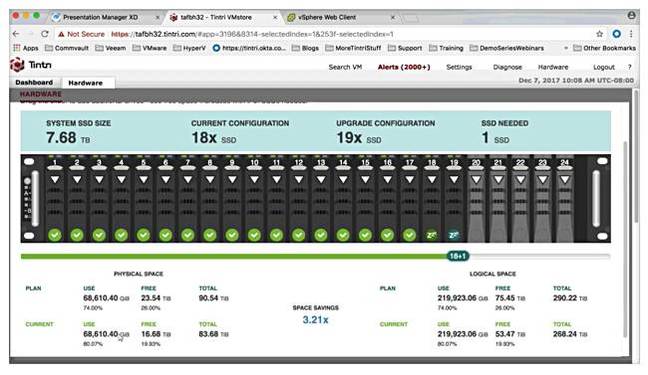Switch to the Dashboard tab
The height and width of the screenshot is (375, 648).
pyautogui.click(x=34, y=82)
